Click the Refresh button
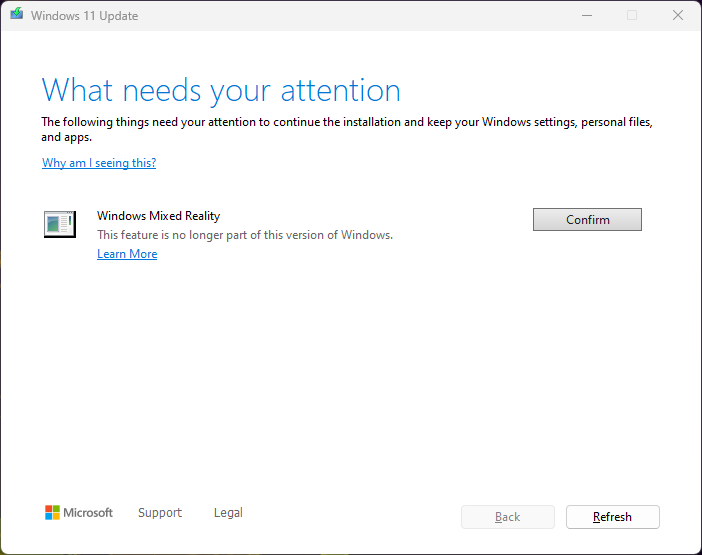Screen dimensions: 702x555 tap(612, 517)
